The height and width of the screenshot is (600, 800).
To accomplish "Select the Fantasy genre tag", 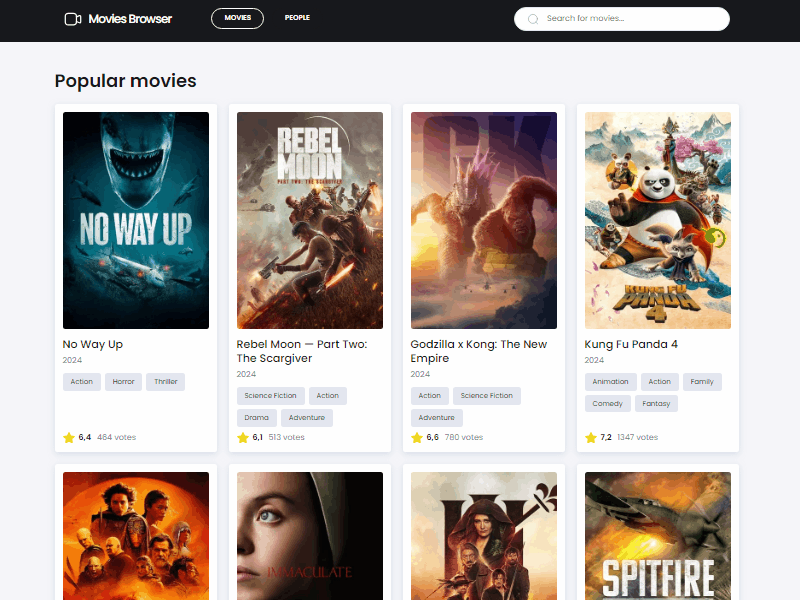I will pos(656,404).
